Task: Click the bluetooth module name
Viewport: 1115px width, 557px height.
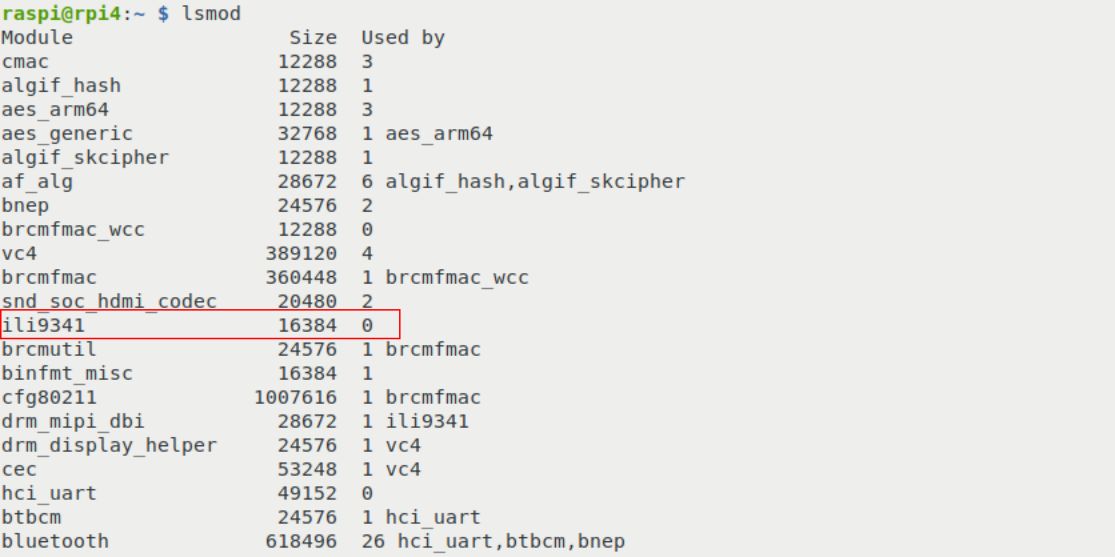Action: (x=55, y=541)
